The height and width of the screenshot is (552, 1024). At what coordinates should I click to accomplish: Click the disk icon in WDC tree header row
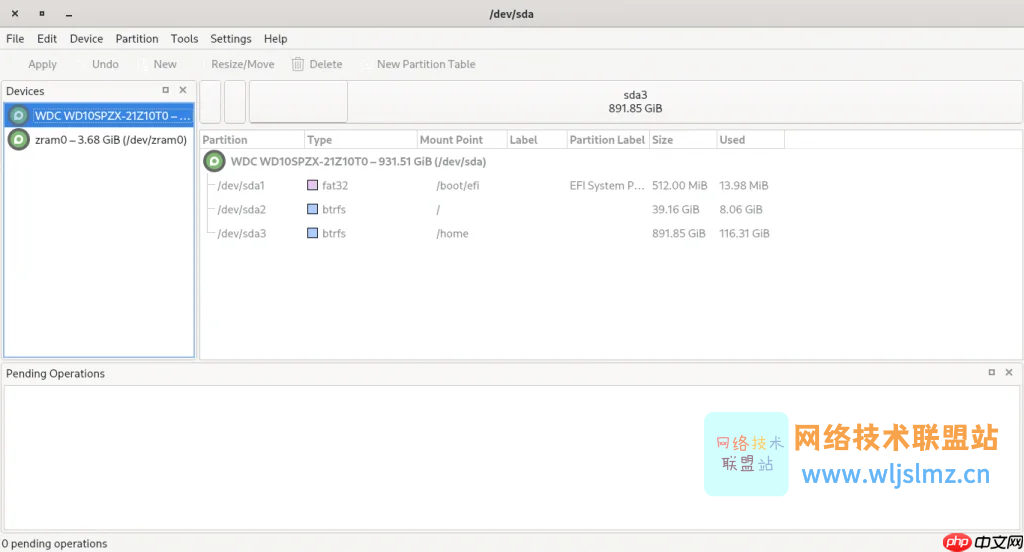pyautogui.click(x=214, y=161)
